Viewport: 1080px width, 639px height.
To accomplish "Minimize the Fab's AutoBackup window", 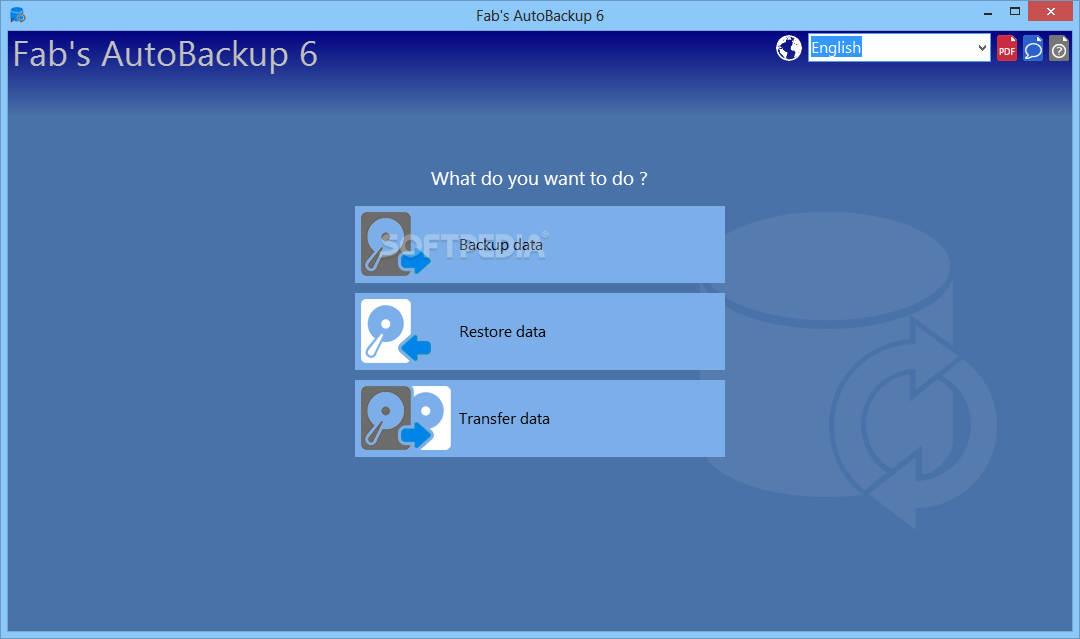I will click(x=988, y=12).
